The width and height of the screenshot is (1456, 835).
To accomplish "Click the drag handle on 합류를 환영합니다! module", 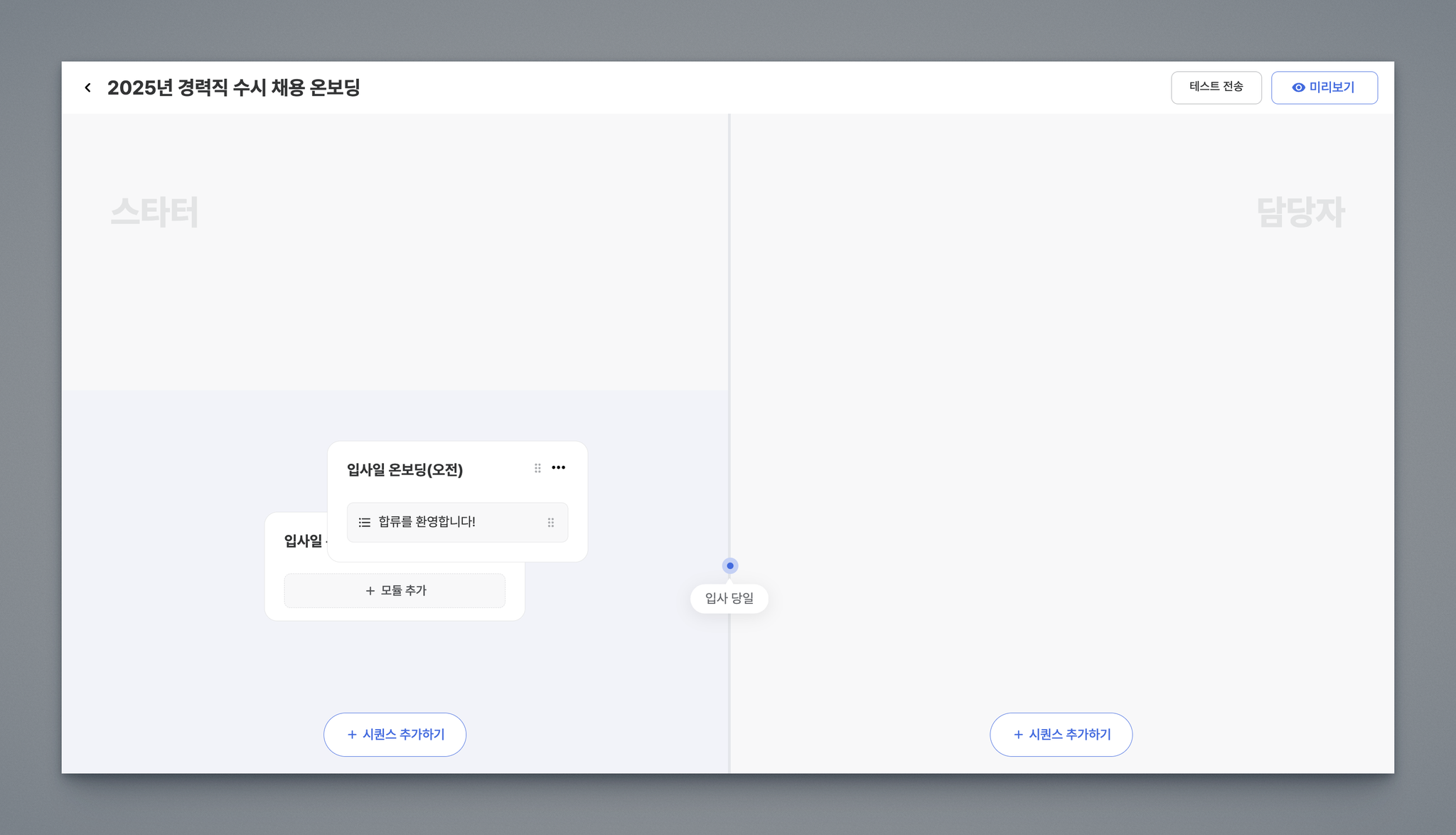I will 551,523.
